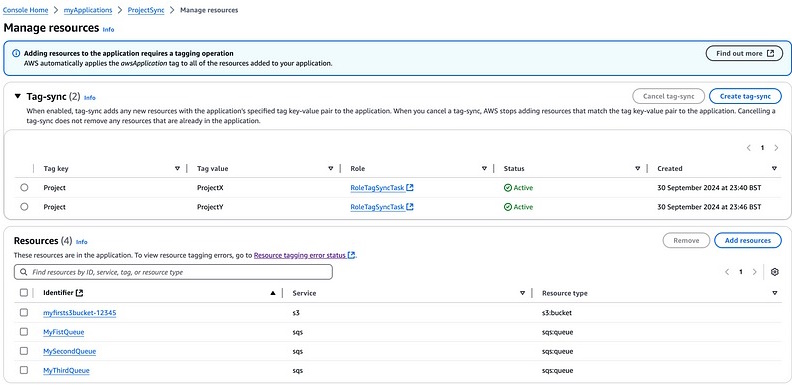Click Info link next to Tag-sync heading
This screenshot has width=792, height=385.
pyautogui.click(x=89, y=98)
